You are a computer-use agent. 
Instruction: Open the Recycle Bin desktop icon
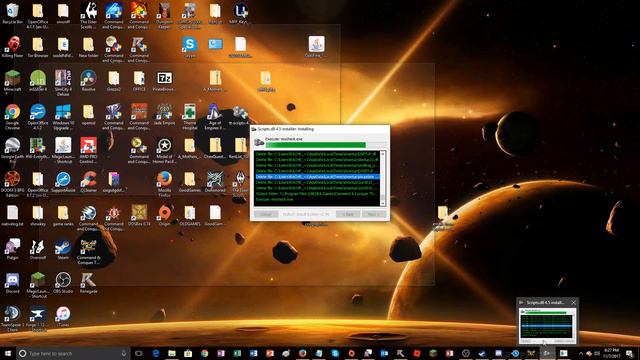click(x=12, y=13)
